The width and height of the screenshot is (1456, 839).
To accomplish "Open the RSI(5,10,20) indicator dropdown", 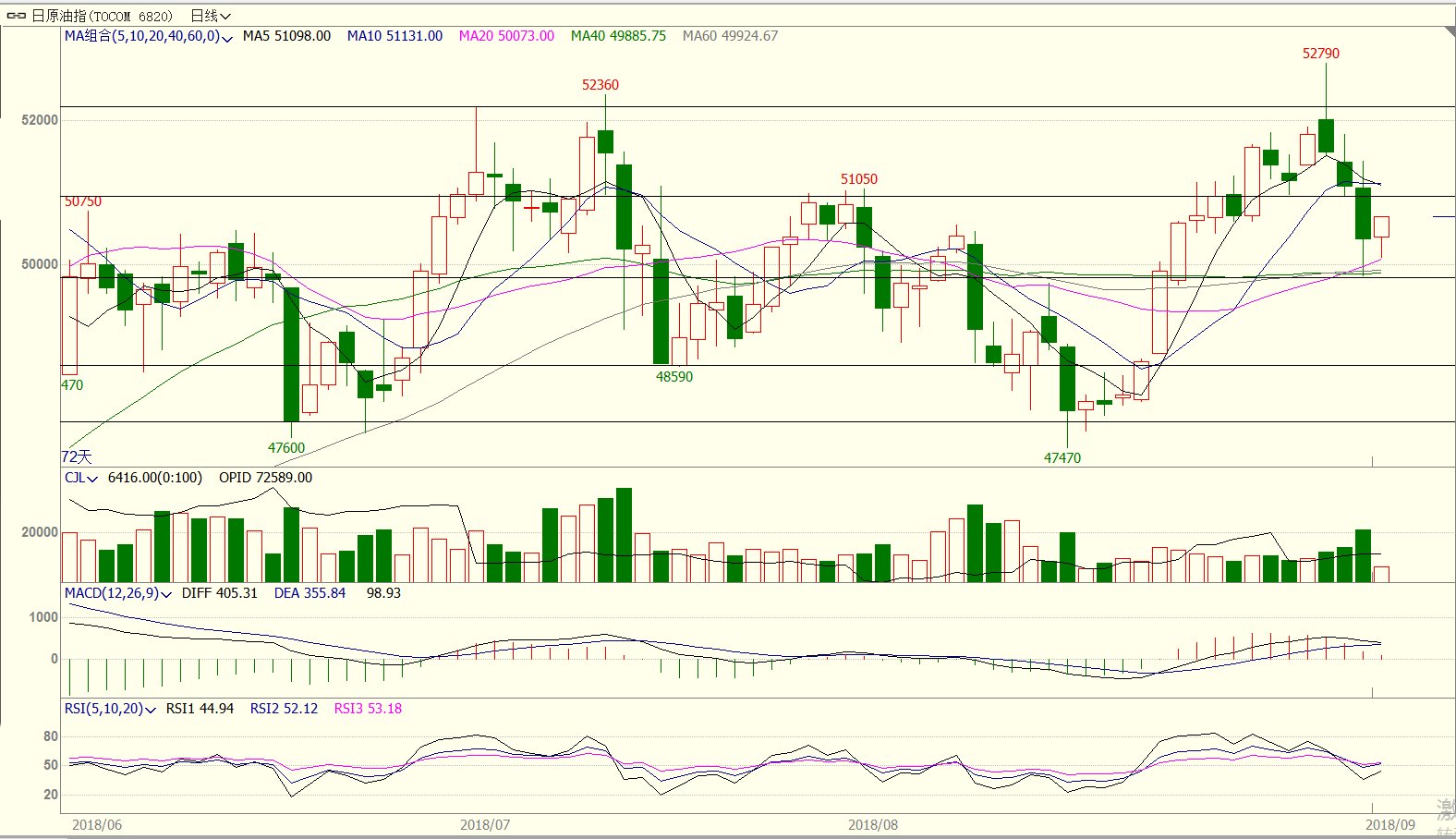I will click(x=110, y=709).
